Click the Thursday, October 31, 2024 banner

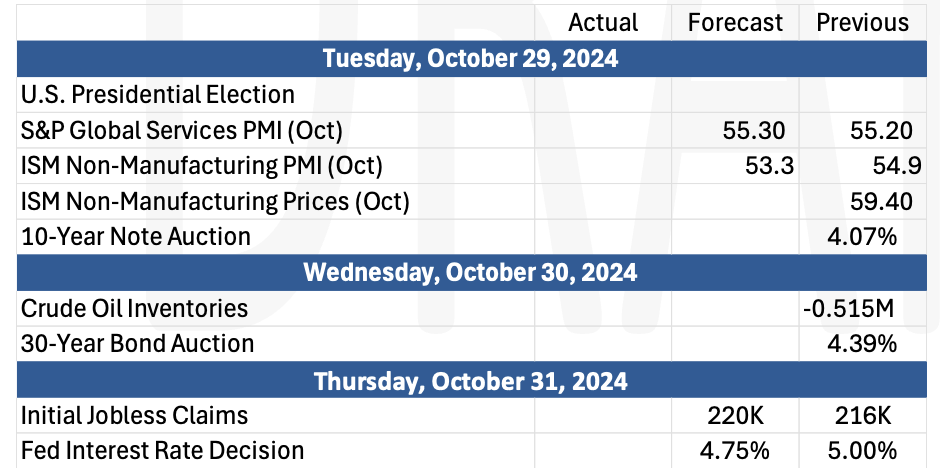pyautogui.click(x=471, y=380)
